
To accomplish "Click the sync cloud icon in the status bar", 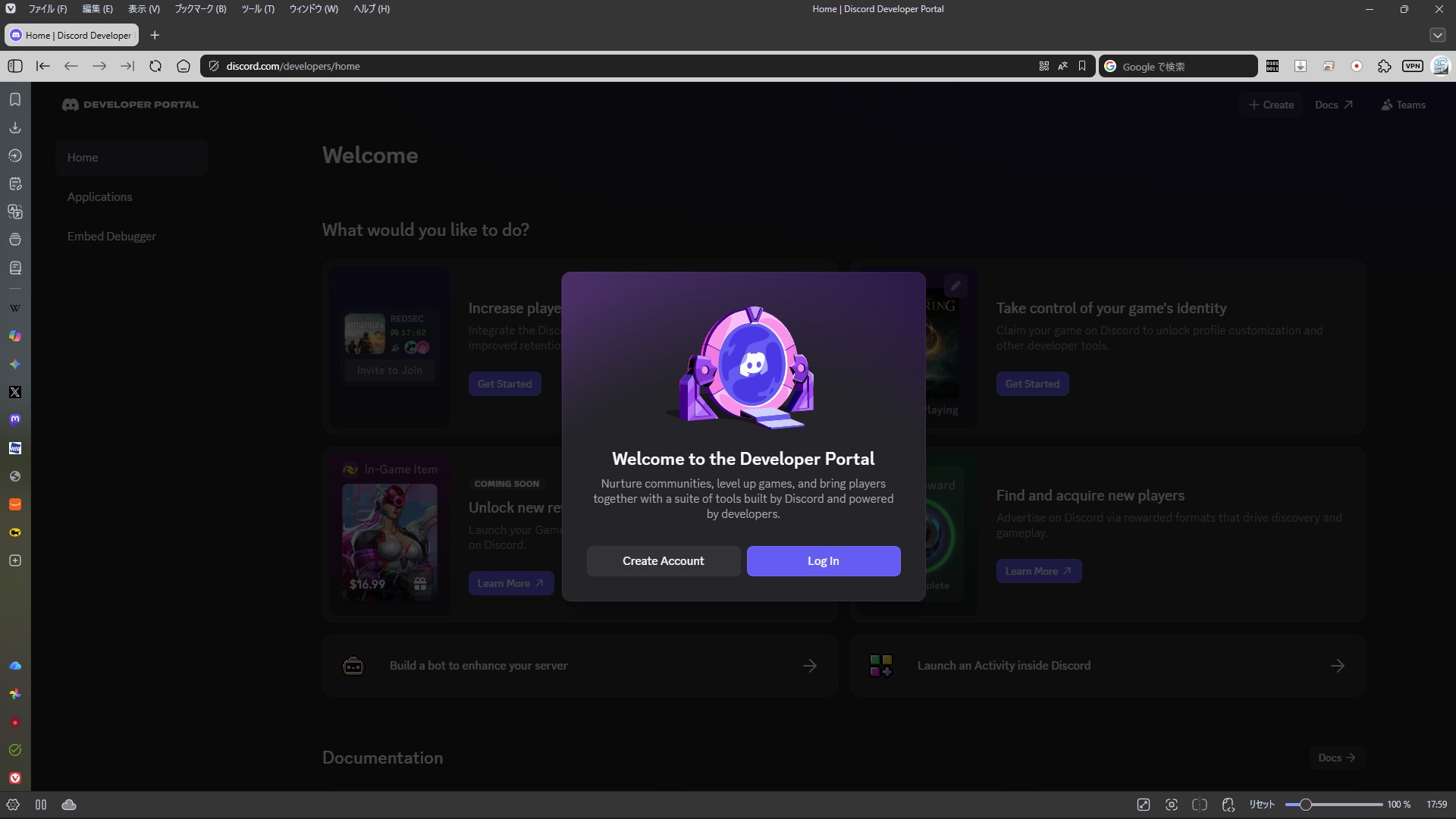I will click(x=69, y=805).
